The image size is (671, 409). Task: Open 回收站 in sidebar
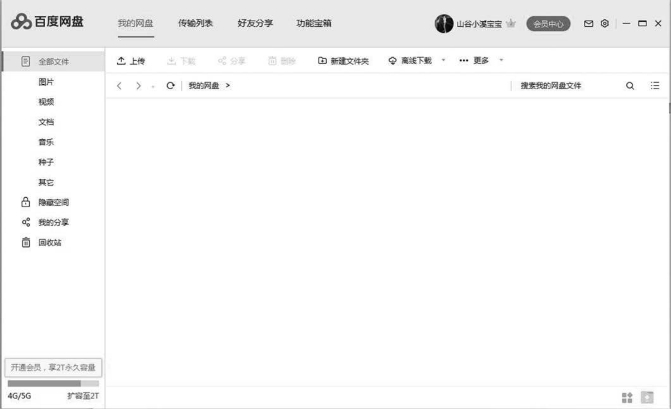coord(50,243)
